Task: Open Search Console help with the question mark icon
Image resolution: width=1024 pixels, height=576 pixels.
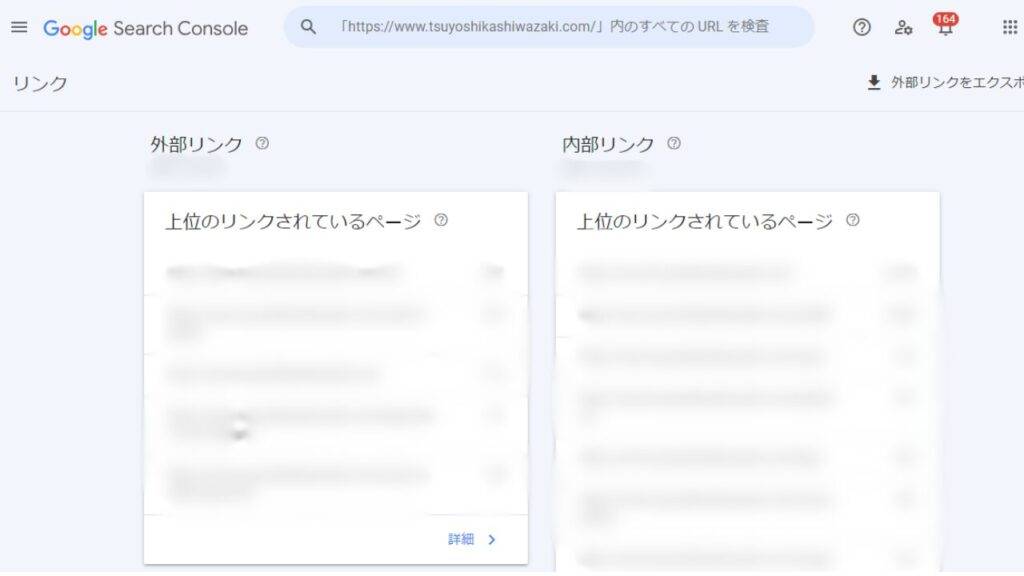Action: [x=861, y=27]
